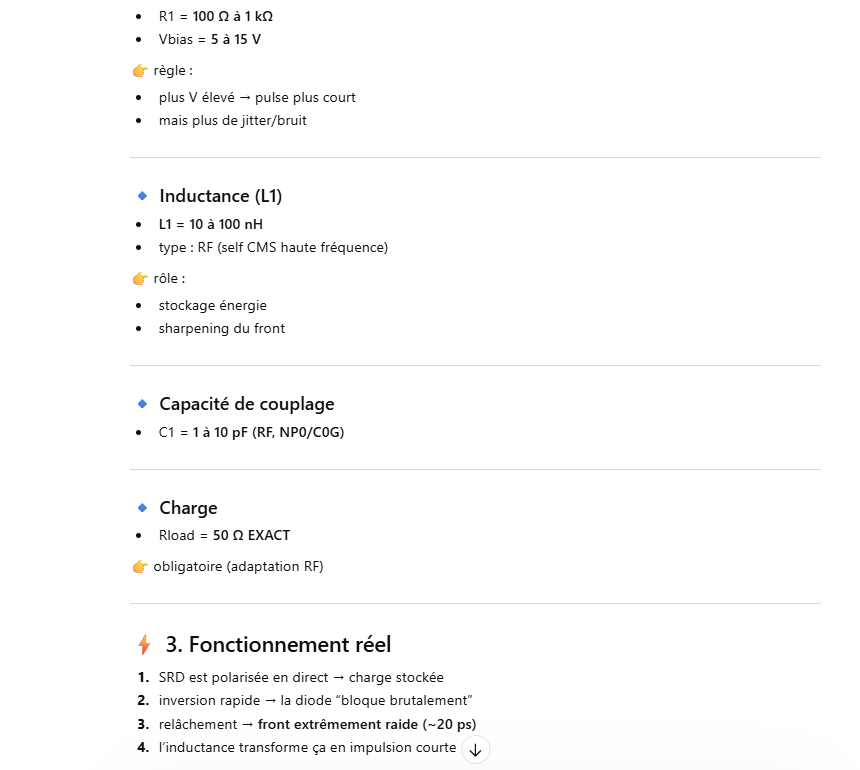Click the R1 = 100 Ω à 1 kΩ line

coord(215,16)
